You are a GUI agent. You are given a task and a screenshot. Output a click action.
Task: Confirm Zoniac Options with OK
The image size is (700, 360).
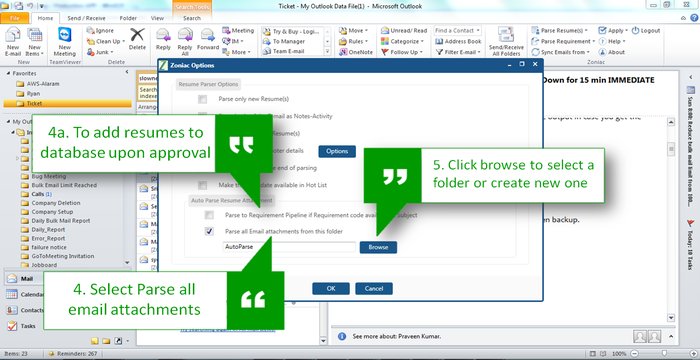(331, 289)
